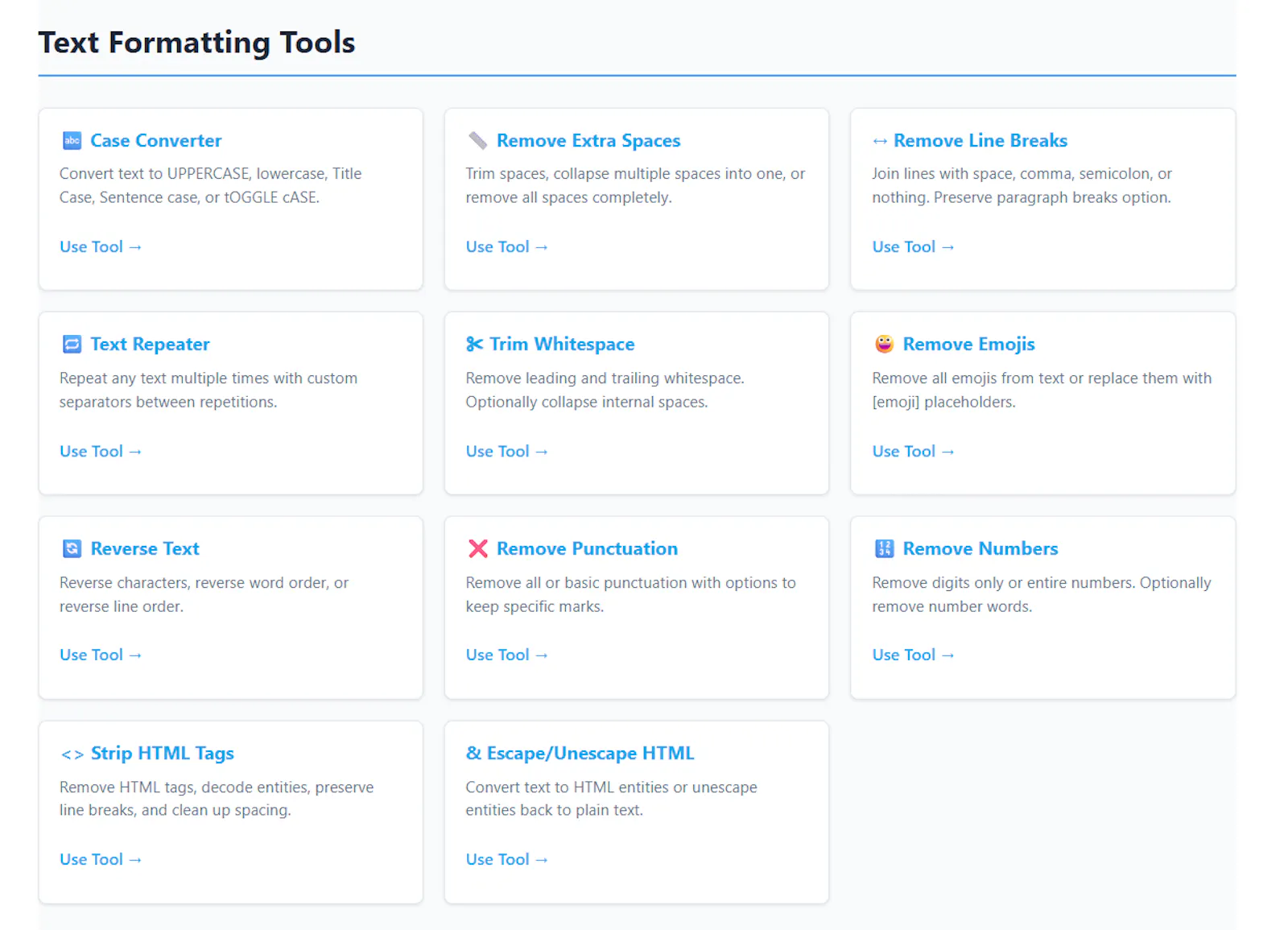
Task: Click description 'Remove HTML tags, decode entities'
Action: pyautogui.click(x=217, y=799)
